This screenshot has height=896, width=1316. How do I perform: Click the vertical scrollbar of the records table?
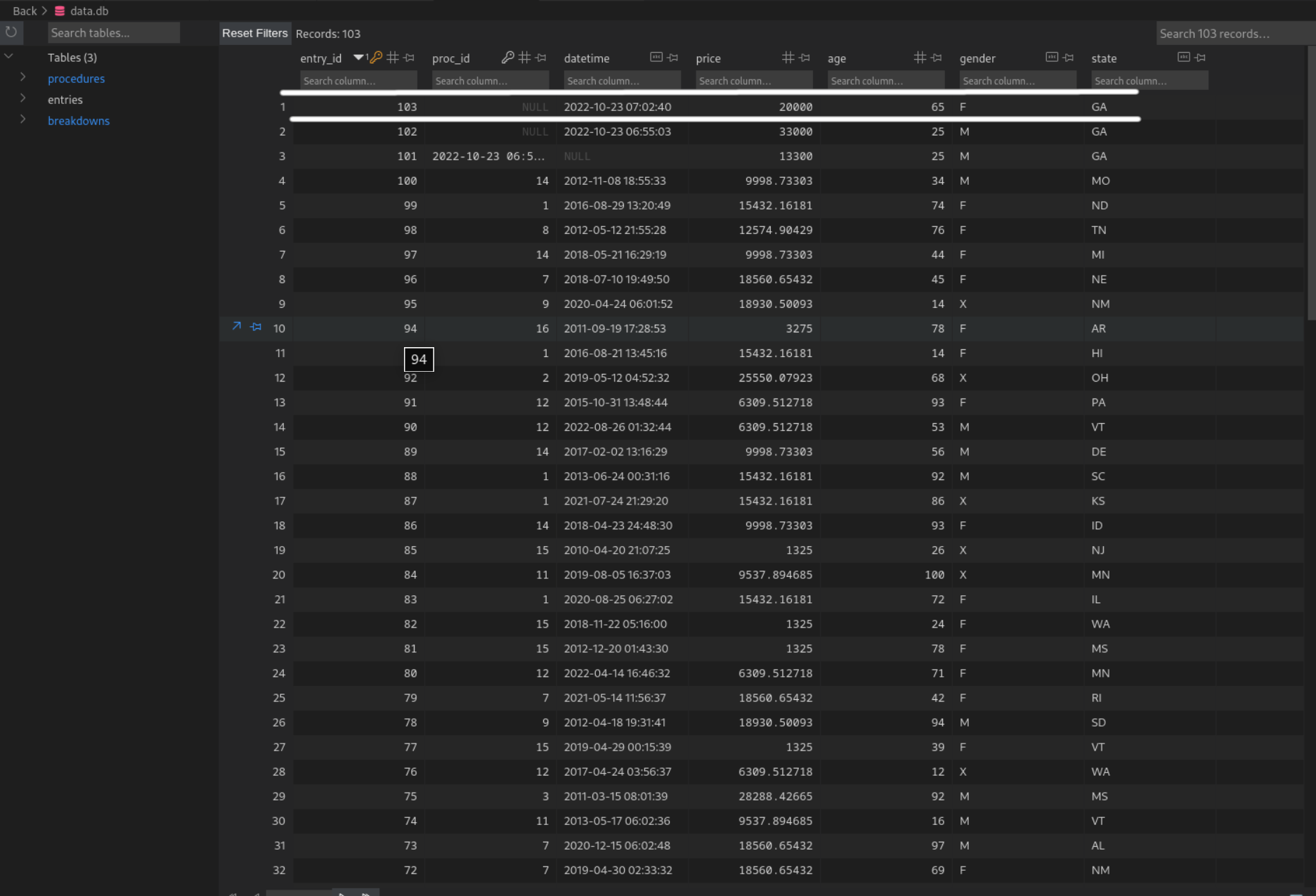pos(1311,183)
